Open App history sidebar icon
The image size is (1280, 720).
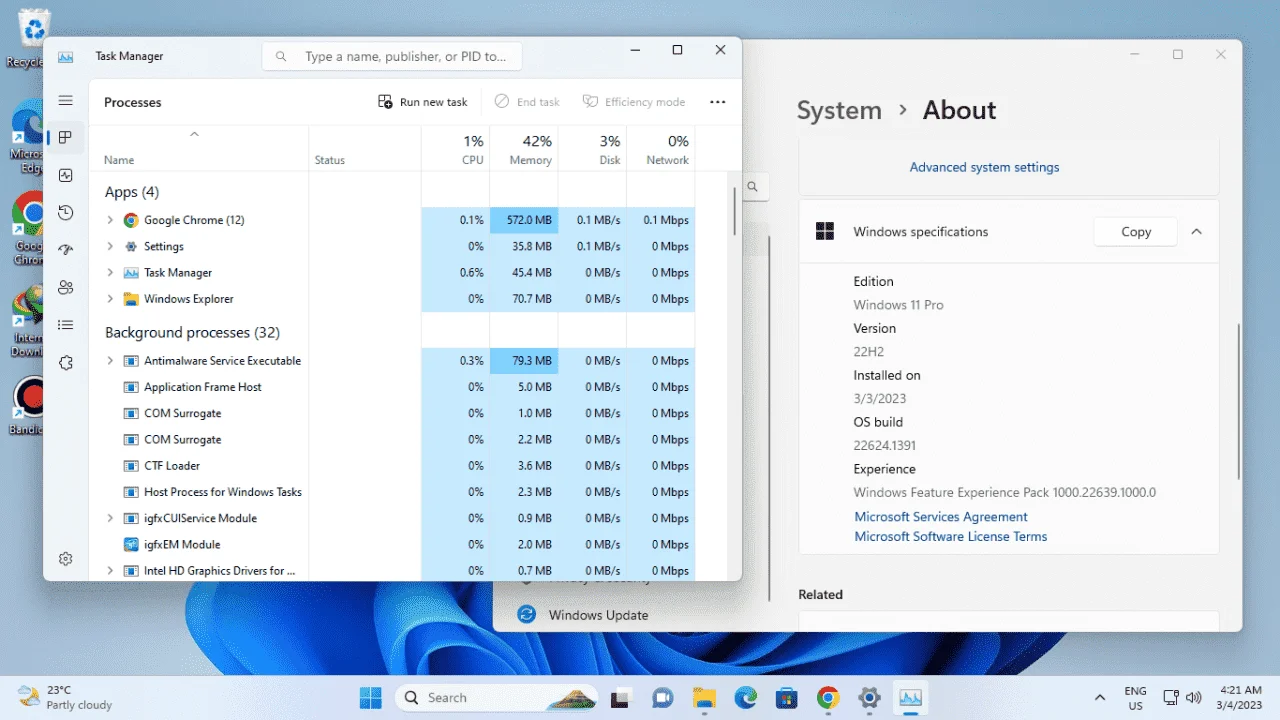coord(66,213)
